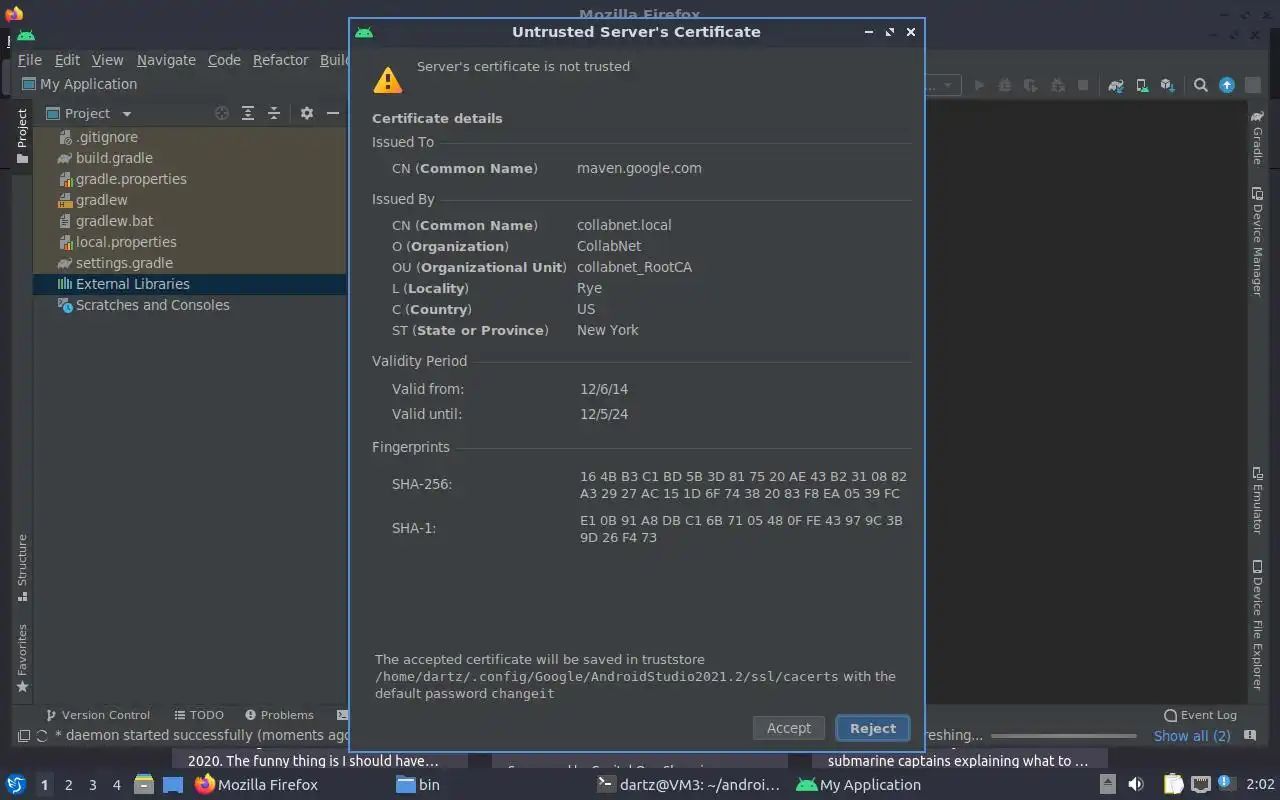
Task: Click the Stop square icon in toolbar
Action: coord(1083,86)
